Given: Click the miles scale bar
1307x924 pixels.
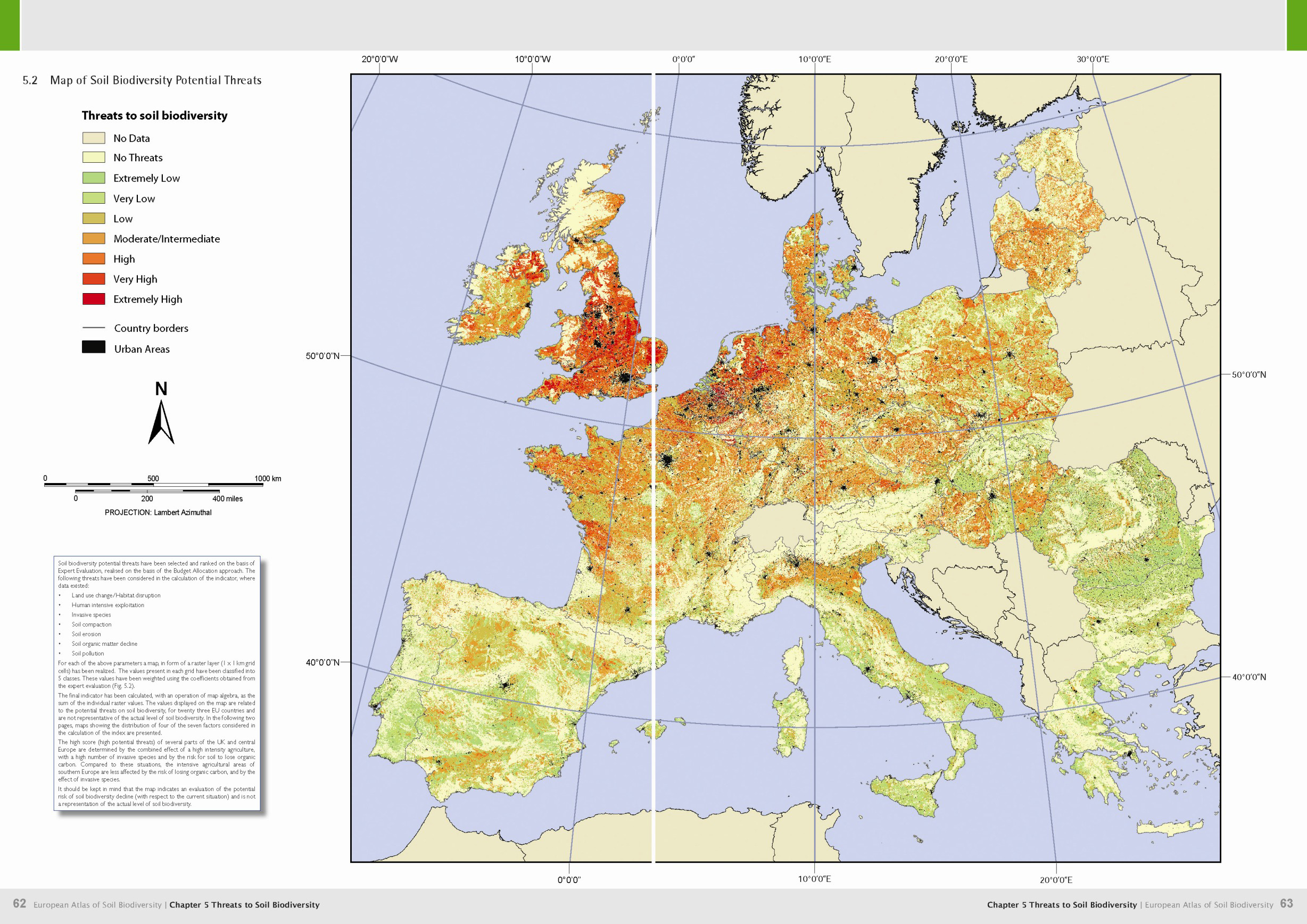Looking at the screenshot, I should 147,491.
